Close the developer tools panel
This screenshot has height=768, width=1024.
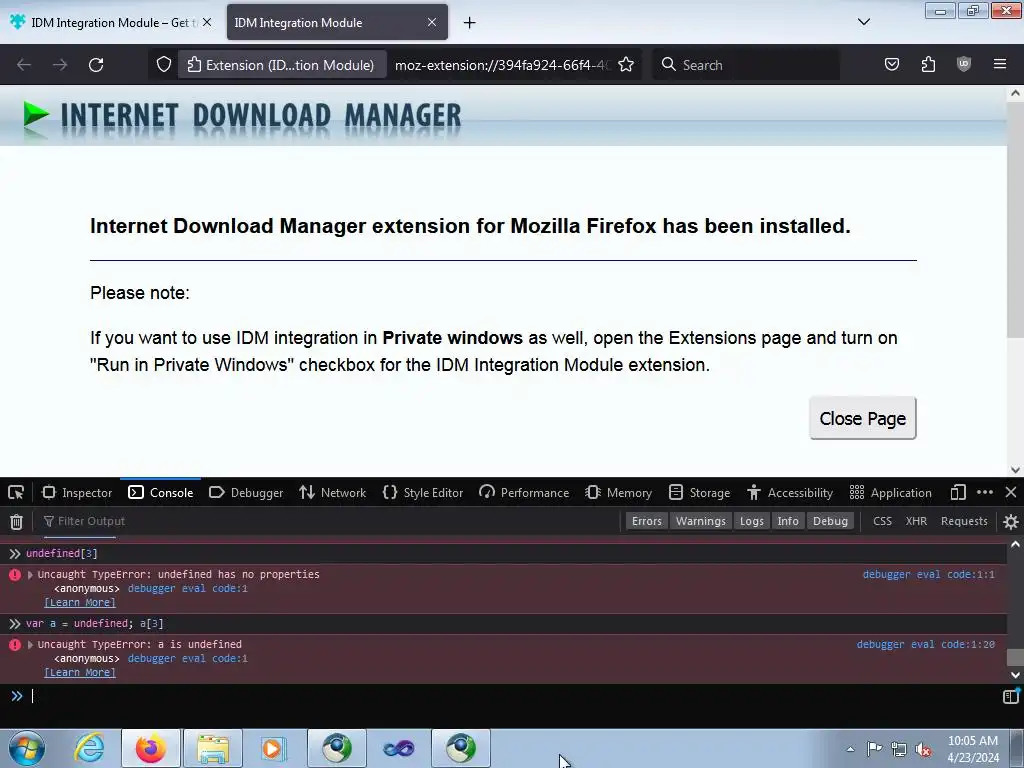(1010, 492)
